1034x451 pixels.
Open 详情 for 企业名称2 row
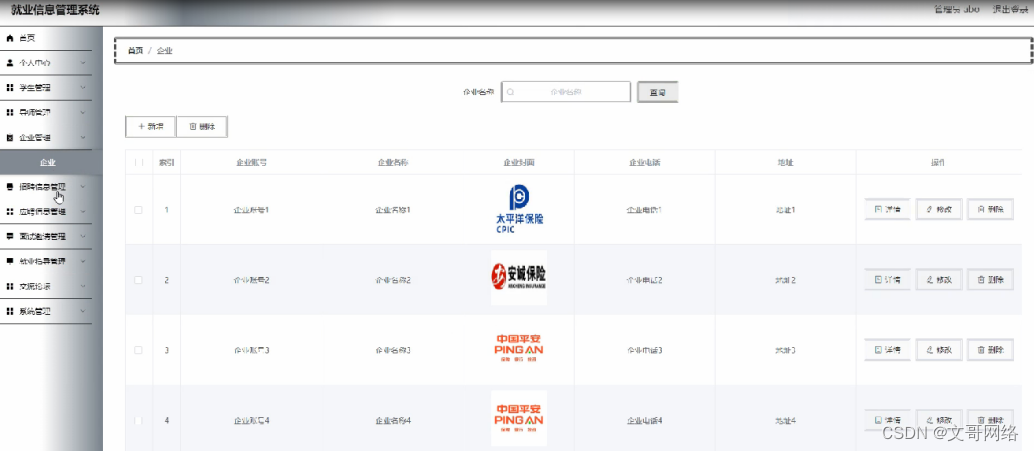click(888, 280)
